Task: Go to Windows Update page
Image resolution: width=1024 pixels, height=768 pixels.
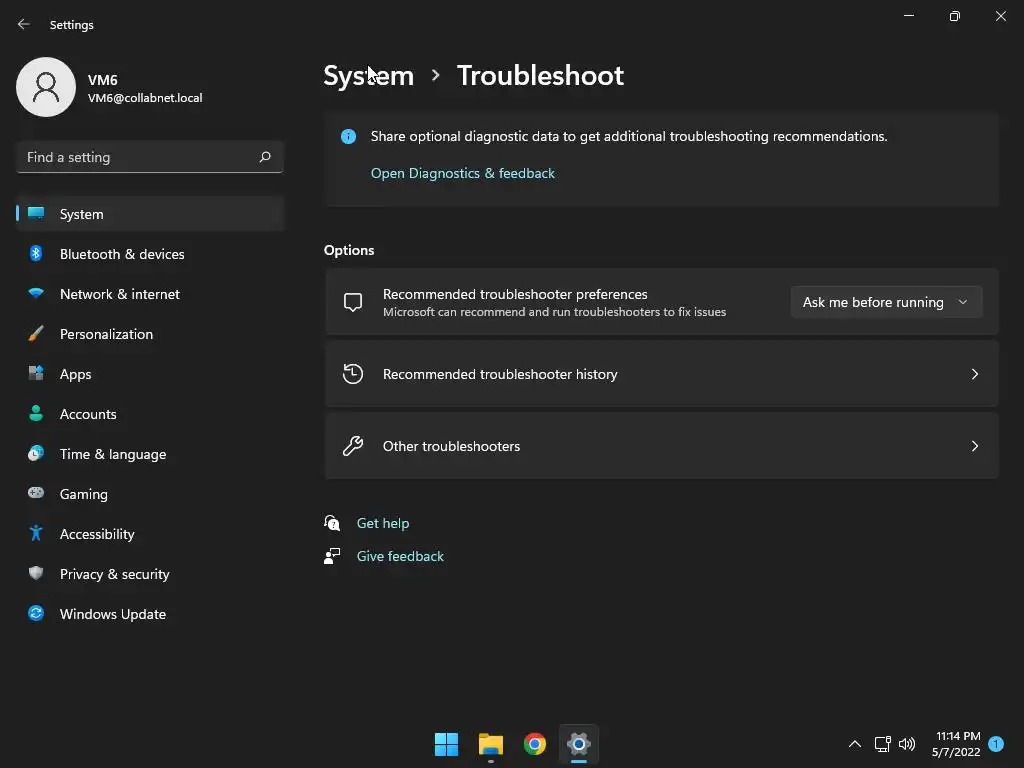Action: point(150,613)
